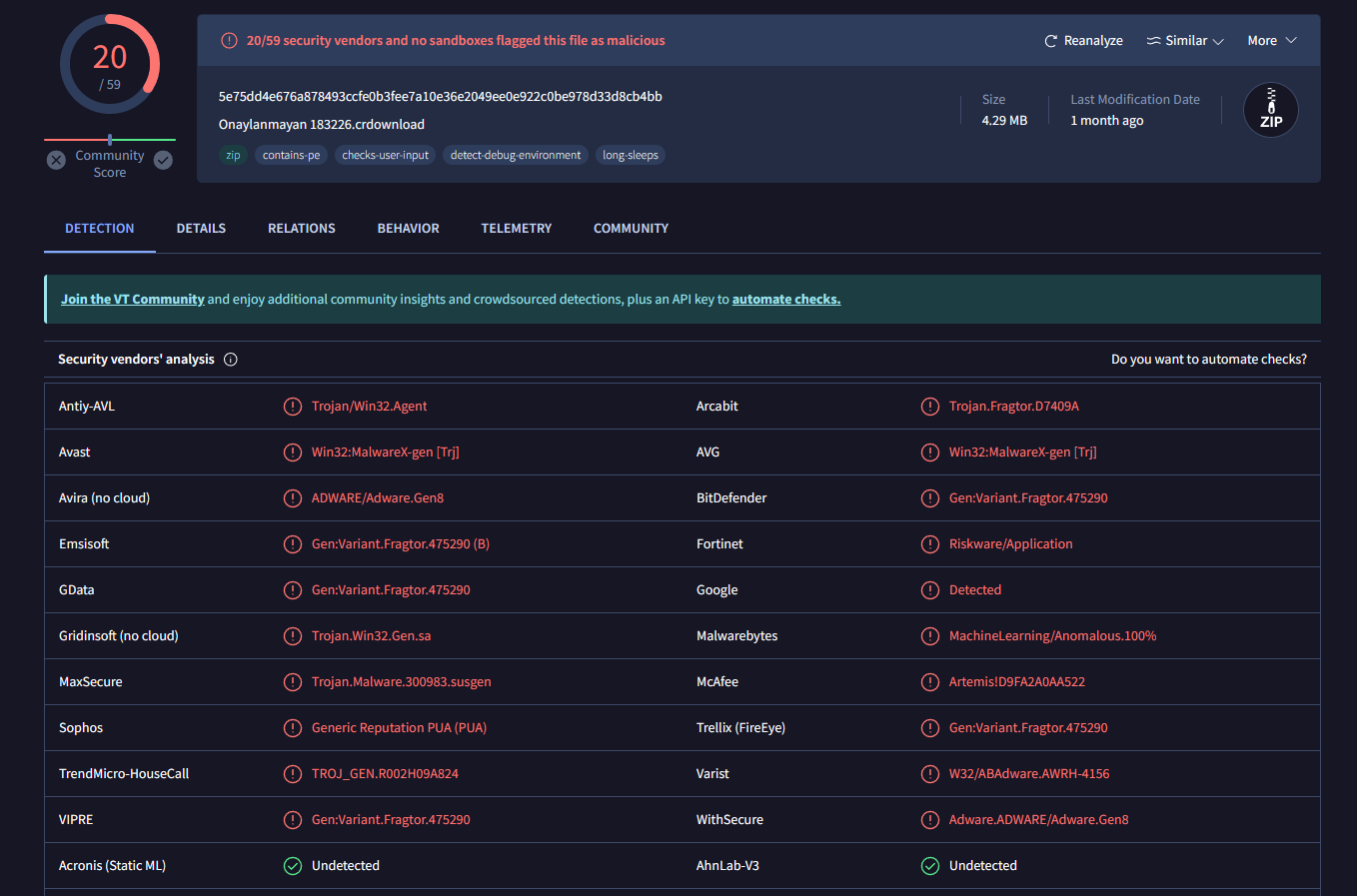Click Trojan.Malware.300983.susgen detection result
The height and width of the screenshot is (896, 1357).
point(402,682)
